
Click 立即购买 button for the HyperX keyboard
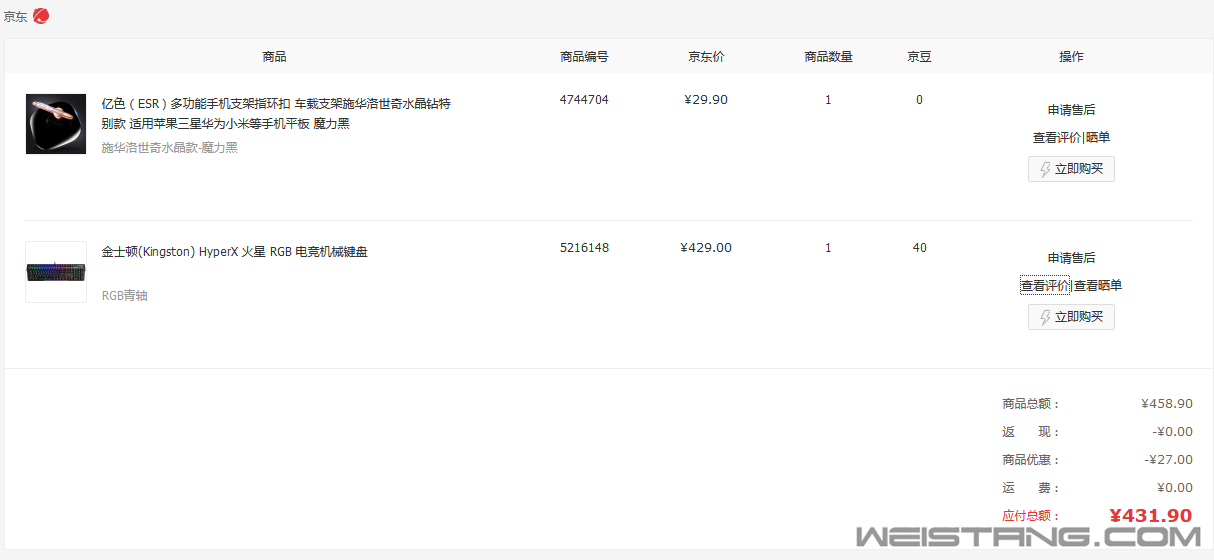pyautogui.click(x=1071, y=317)
